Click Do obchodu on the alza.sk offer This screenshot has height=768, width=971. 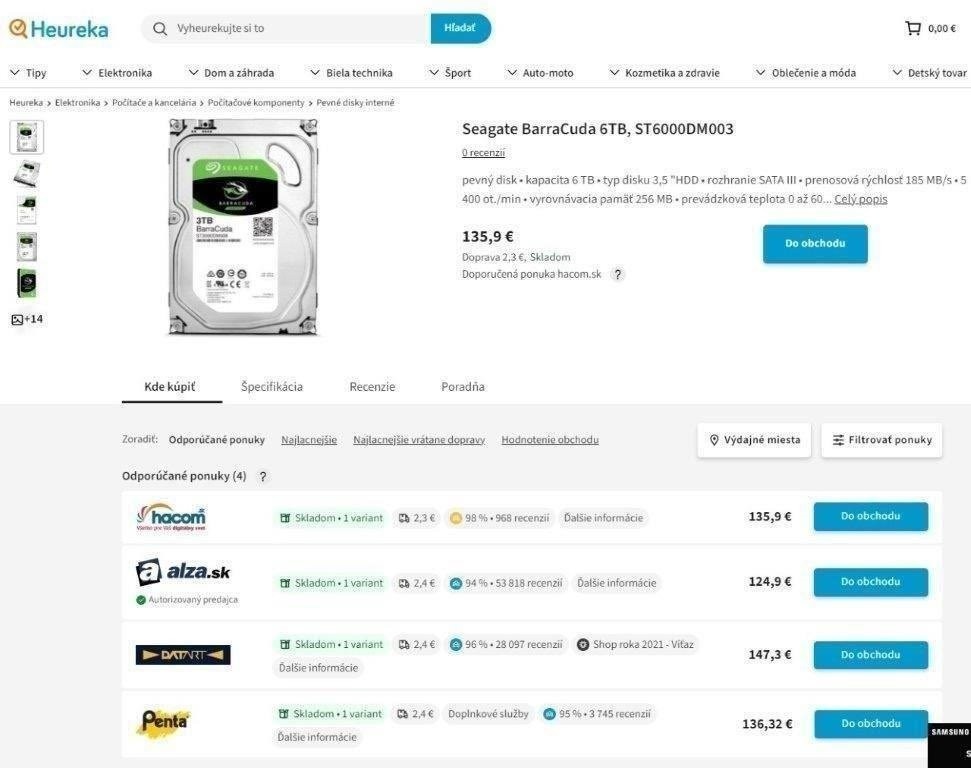[869, 582]
